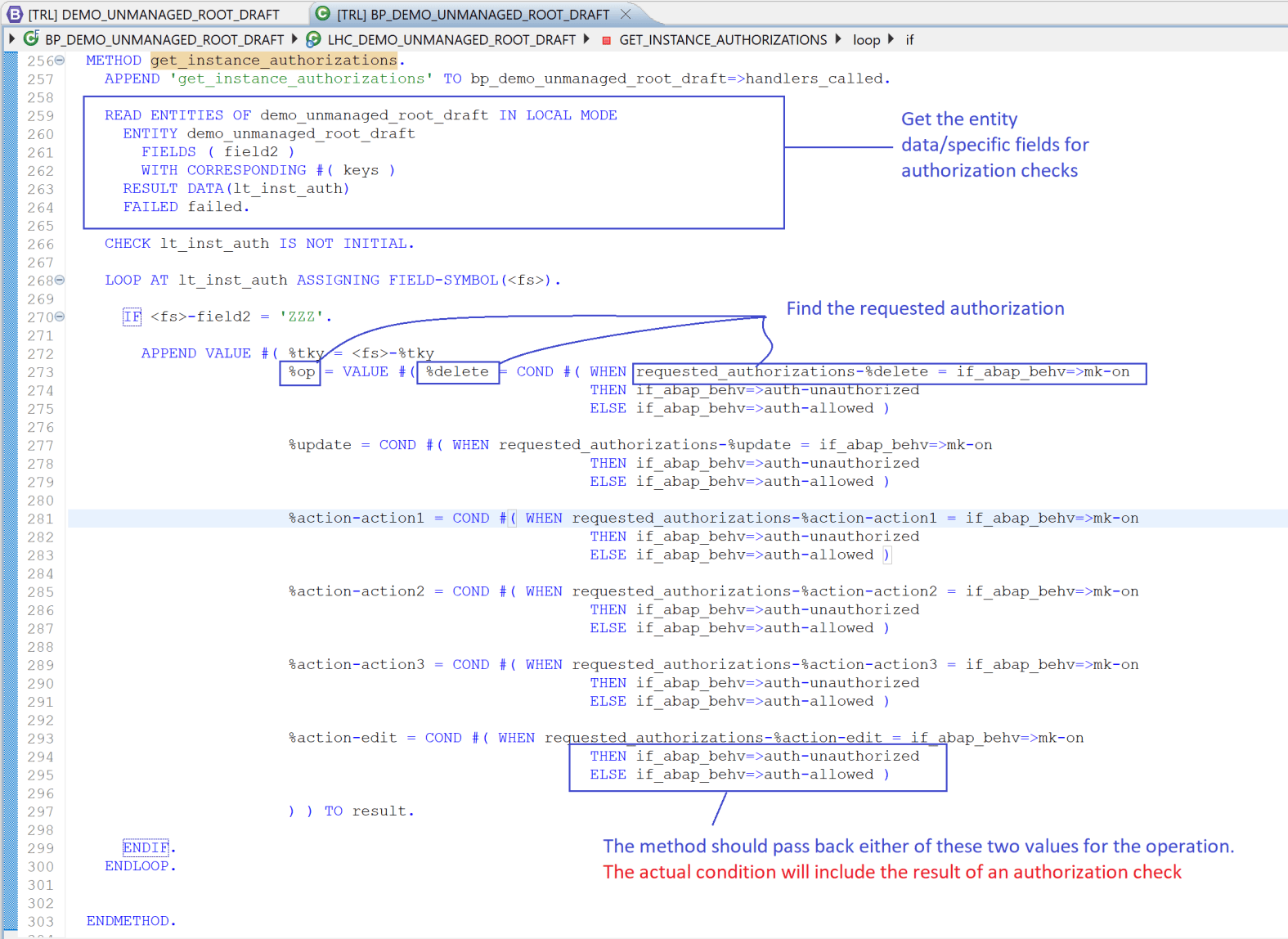This screenshot has width=1288, height=939.
Task: Expand dropdown arrow after BP_DEMO_UNMANAGED_ROOT_DRAFT breadcrumb
Action: (294, 38)
